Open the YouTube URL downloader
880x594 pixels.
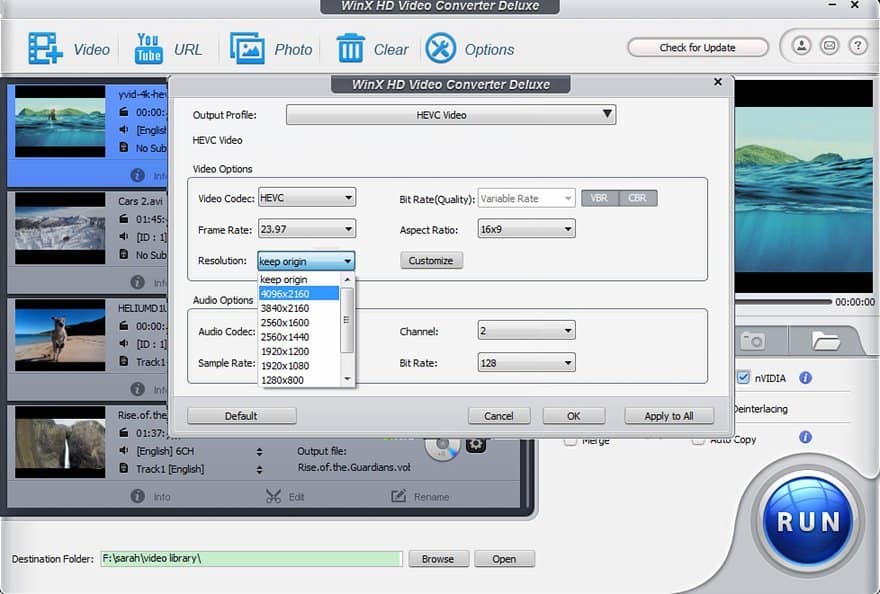tap(148, 48)
